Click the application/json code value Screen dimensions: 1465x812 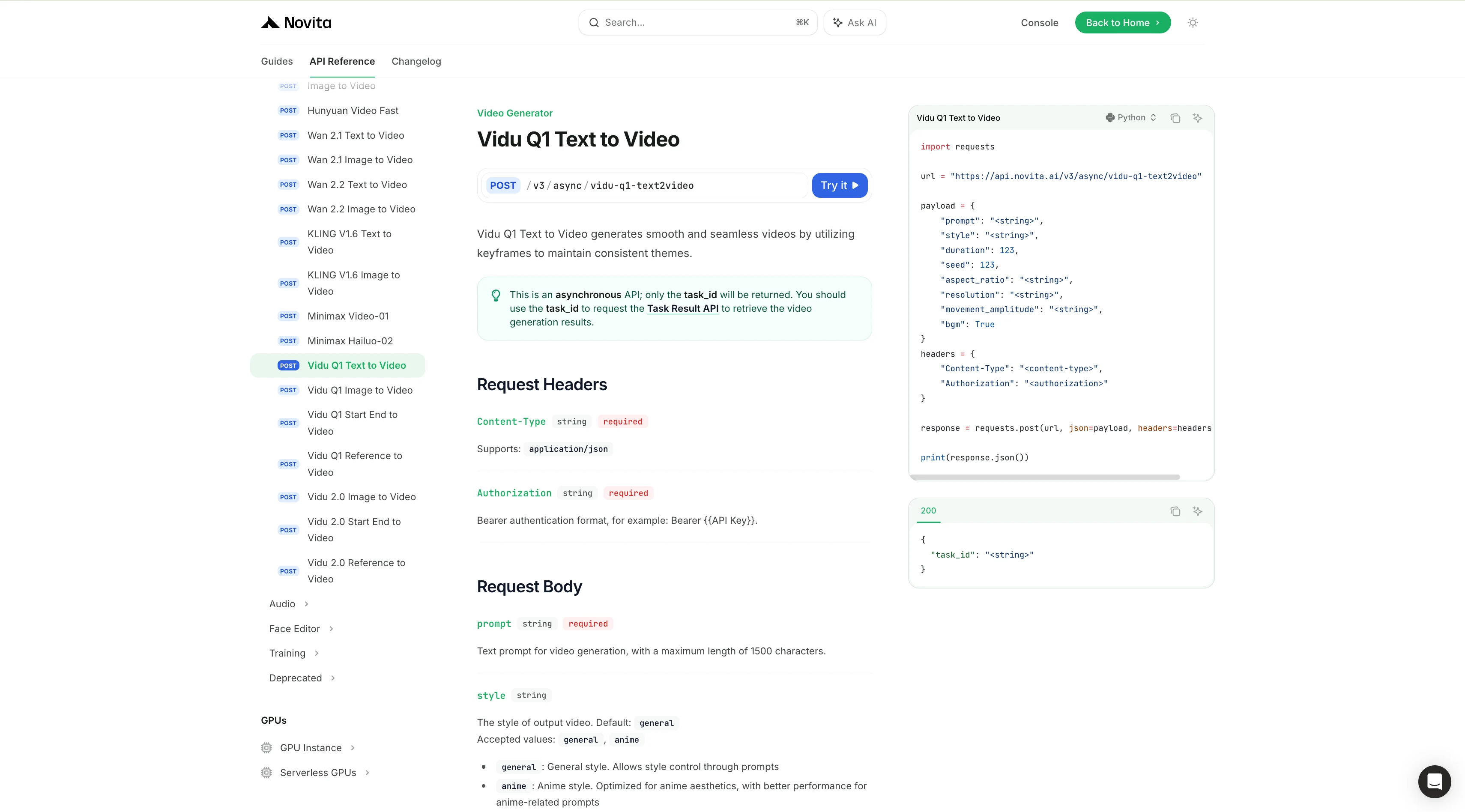[x=568, y=449]
